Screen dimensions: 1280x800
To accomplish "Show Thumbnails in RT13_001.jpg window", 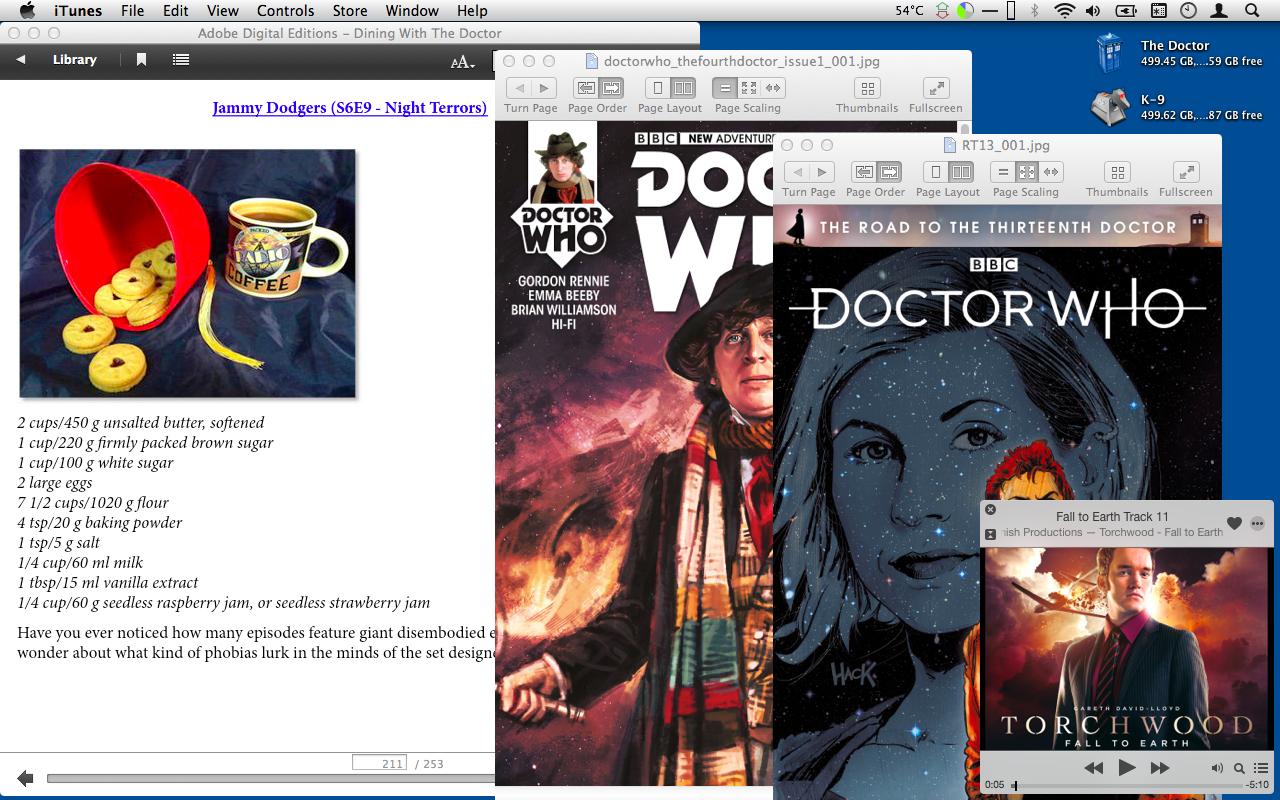I will pyautogui.click(x=1118, y=172).
